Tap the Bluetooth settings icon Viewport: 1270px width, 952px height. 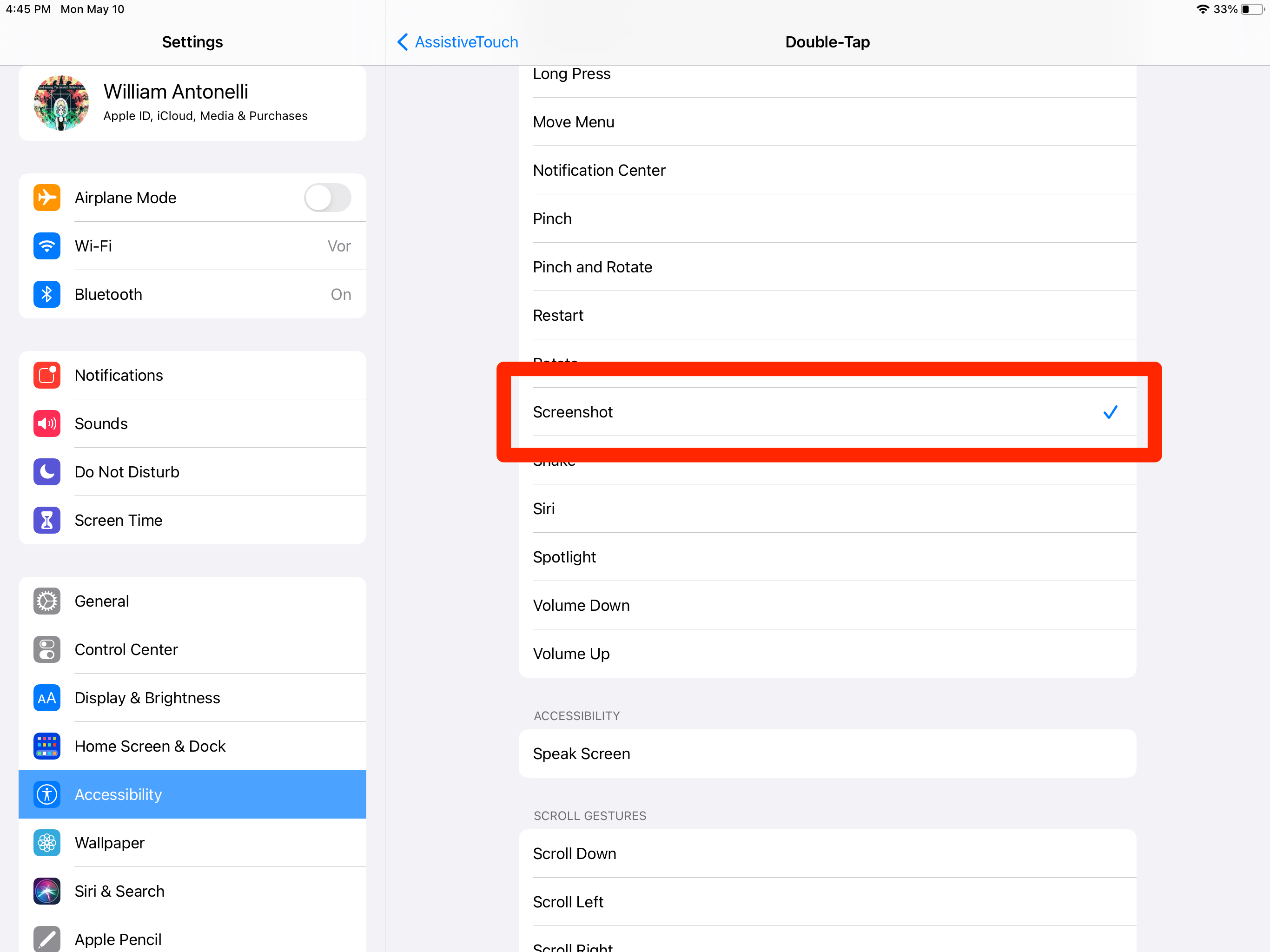[47, 294]
